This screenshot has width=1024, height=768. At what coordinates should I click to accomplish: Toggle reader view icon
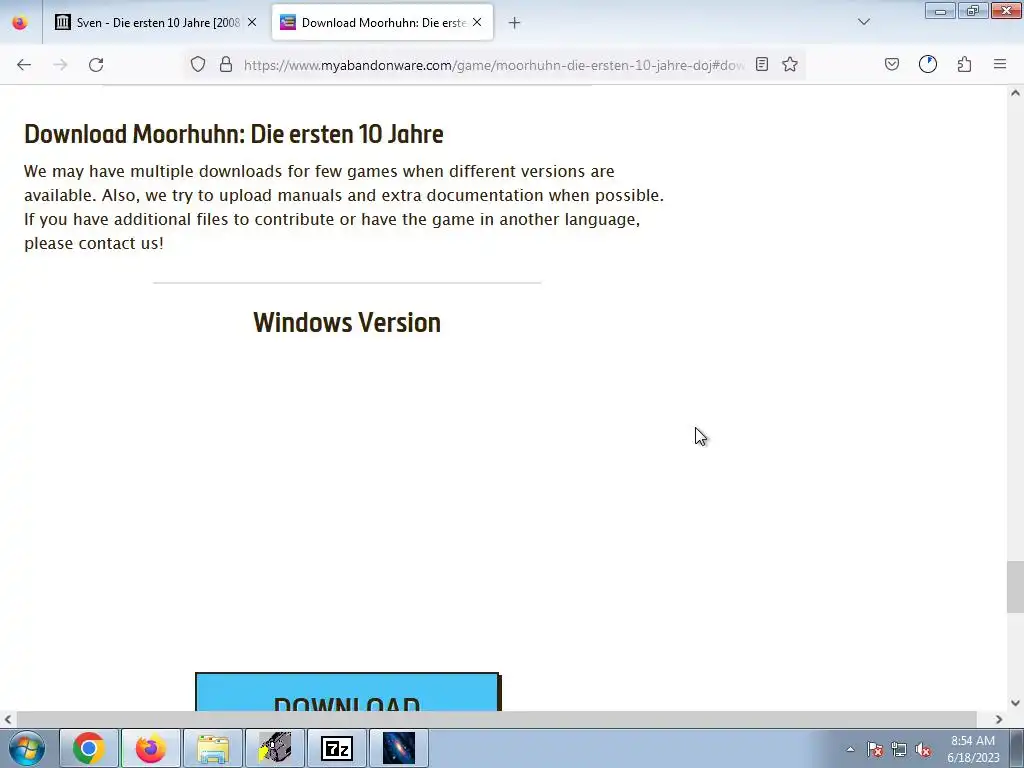click(x=761, y=64)
